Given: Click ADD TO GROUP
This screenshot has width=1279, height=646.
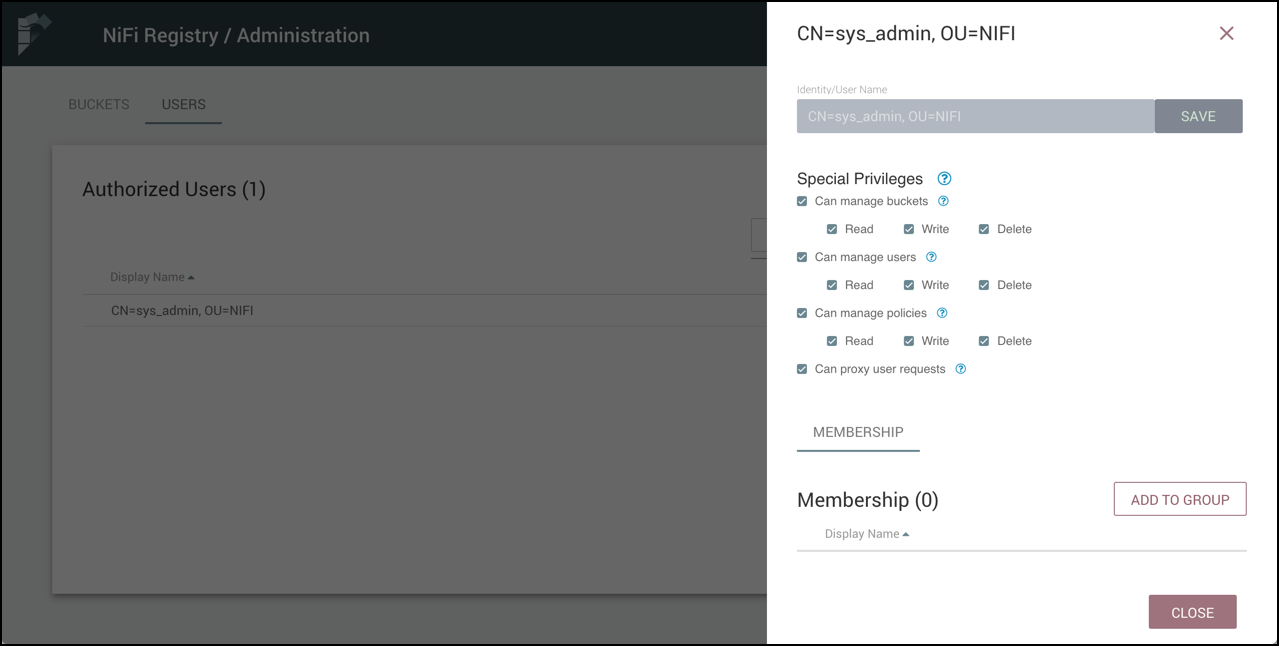Looking at the screenshot, I should click(1179, 498).
